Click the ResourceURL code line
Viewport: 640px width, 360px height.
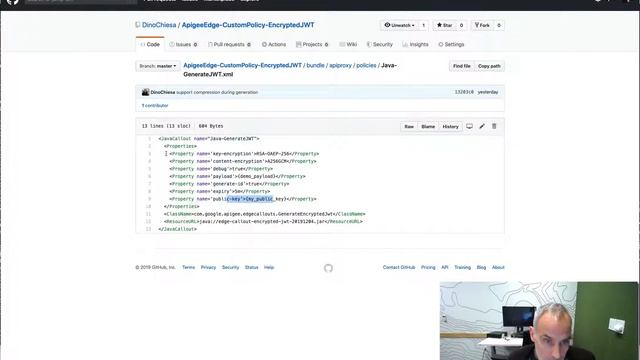[263, 222]
